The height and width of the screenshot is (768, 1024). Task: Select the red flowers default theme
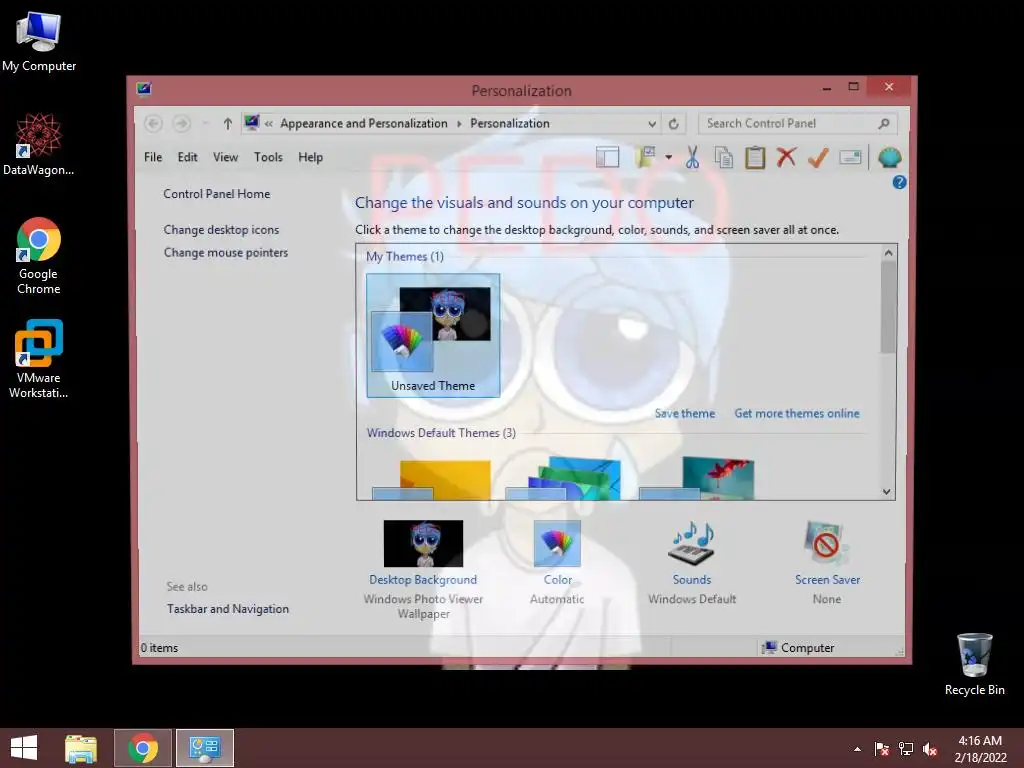[697, 479]
